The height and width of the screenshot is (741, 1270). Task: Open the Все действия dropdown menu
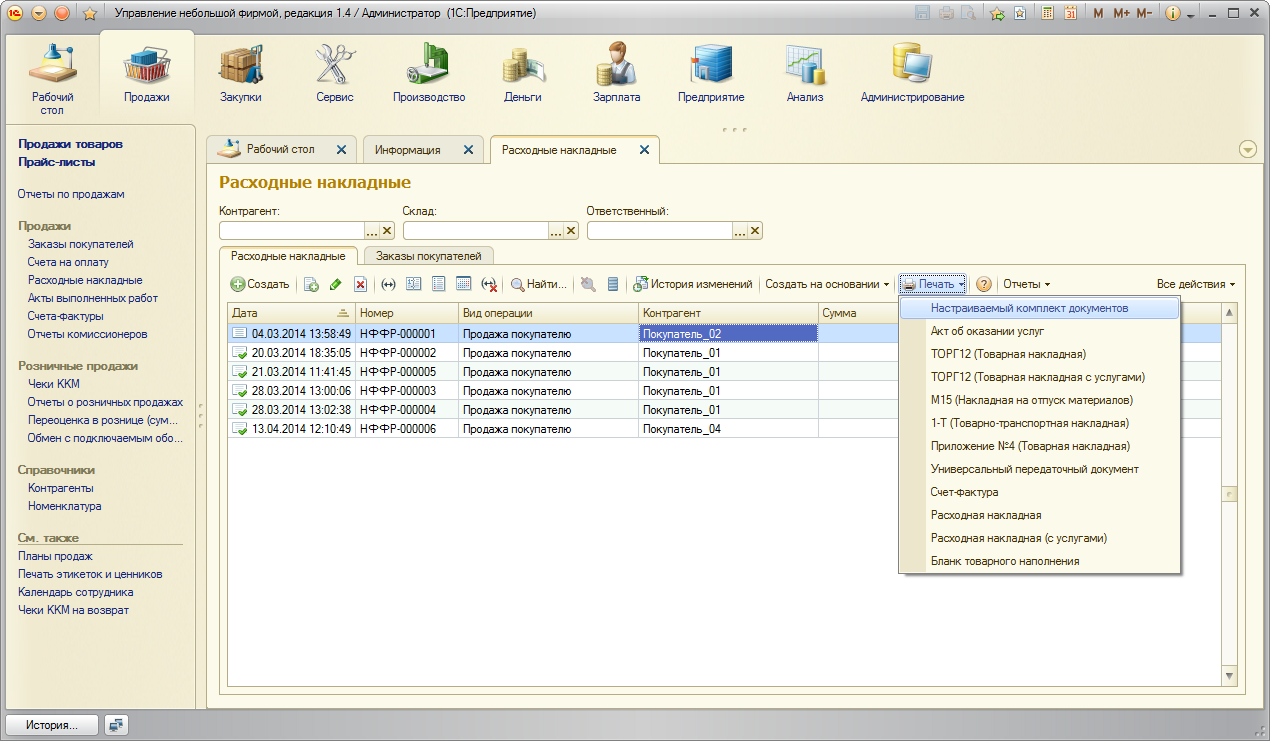pos(1195,285)
